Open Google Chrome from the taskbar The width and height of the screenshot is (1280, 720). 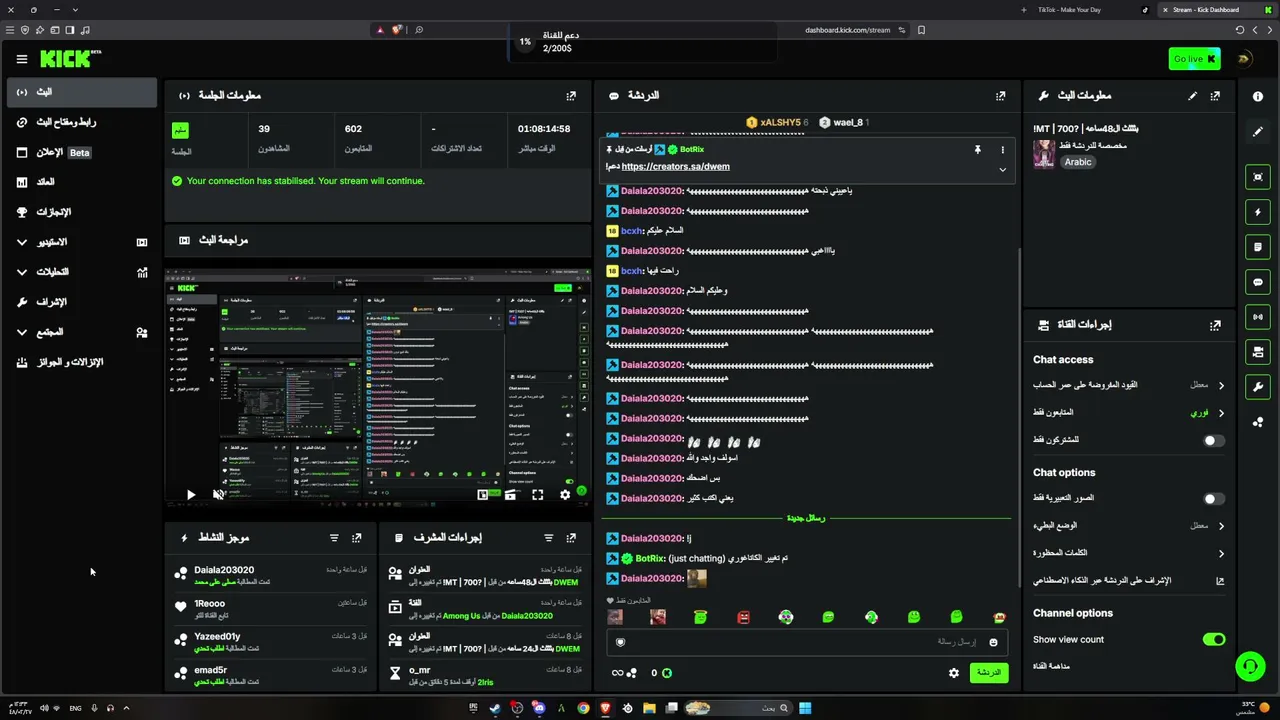tap(583, 708)
